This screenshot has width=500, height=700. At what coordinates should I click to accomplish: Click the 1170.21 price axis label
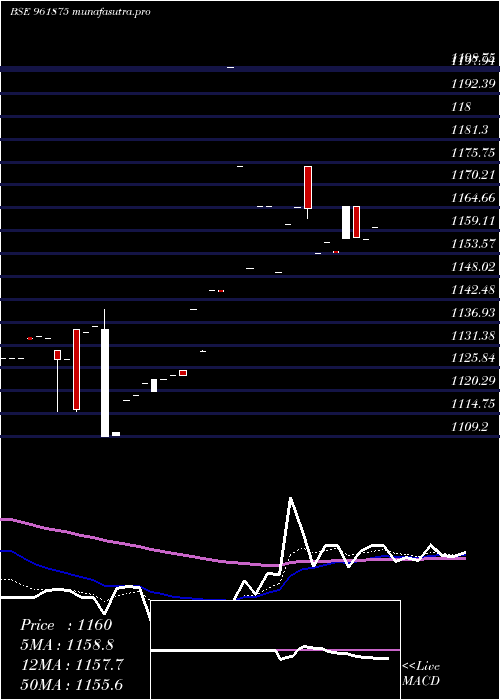point(473,175)
